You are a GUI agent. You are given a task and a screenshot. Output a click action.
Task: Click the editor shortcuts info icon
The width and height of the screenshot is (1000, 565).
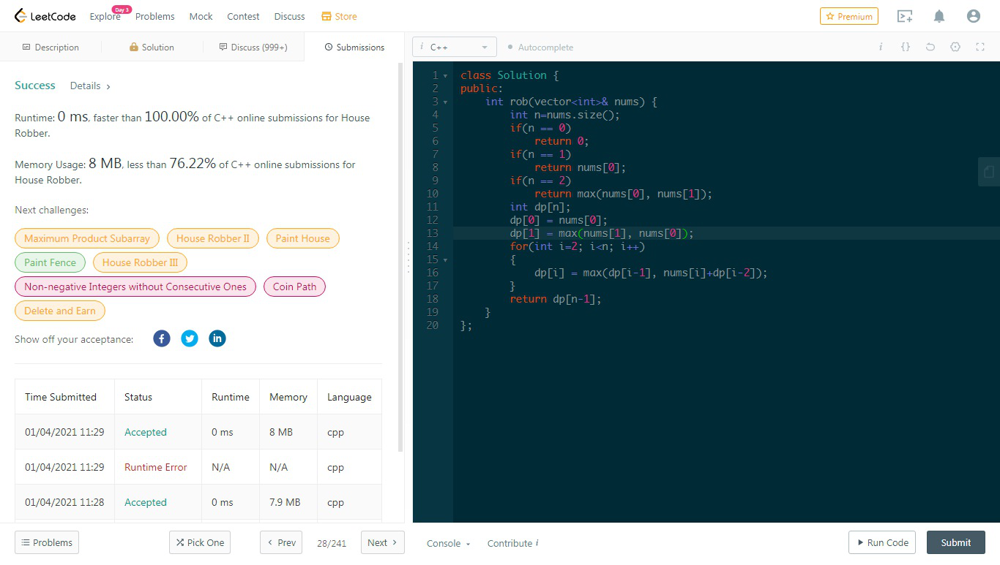pyautogui.click(x=880, y=47)
